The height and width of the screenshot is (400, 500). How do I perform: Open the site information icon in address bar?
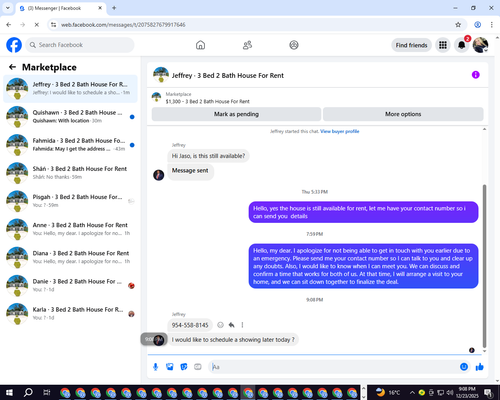[53, 25]
